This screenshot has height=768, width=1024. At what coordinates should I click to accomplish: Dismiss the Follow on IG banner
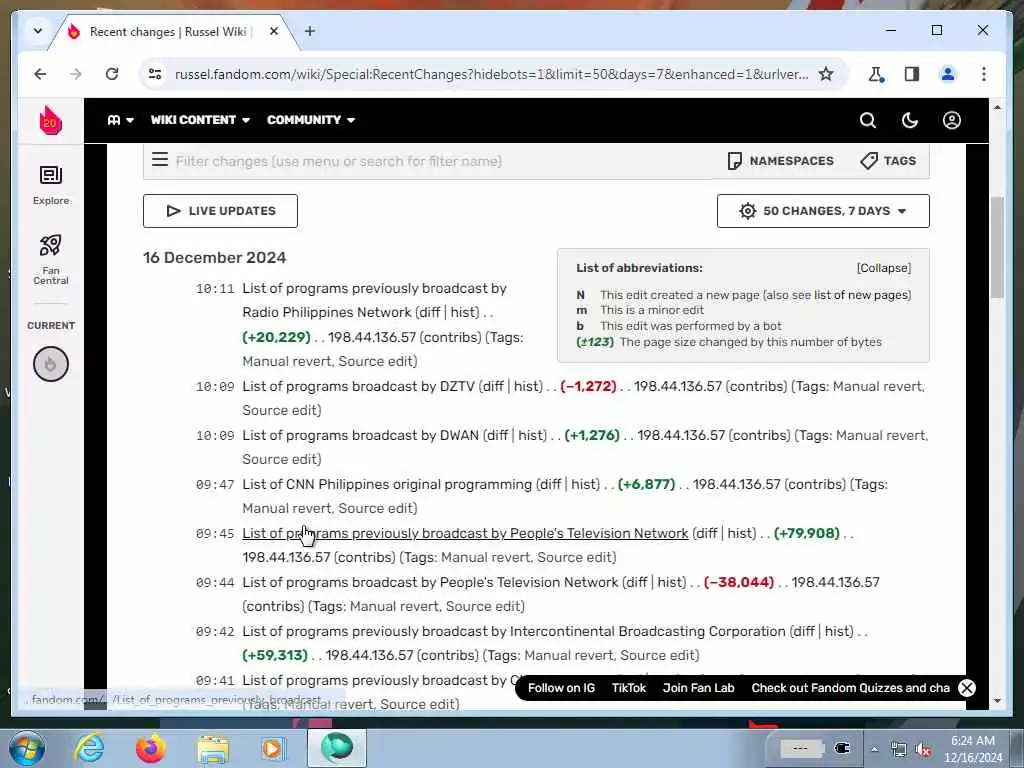(x=967, y=688)
